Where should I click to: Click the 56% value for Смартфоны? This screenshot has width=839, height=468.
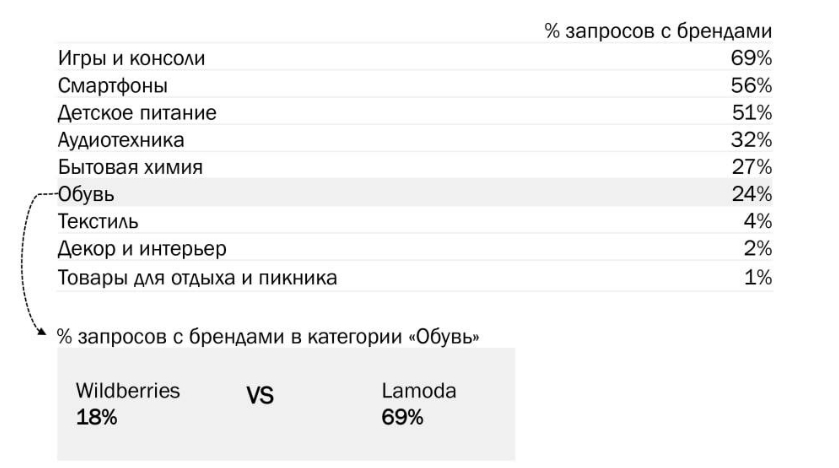pos(751,86)
